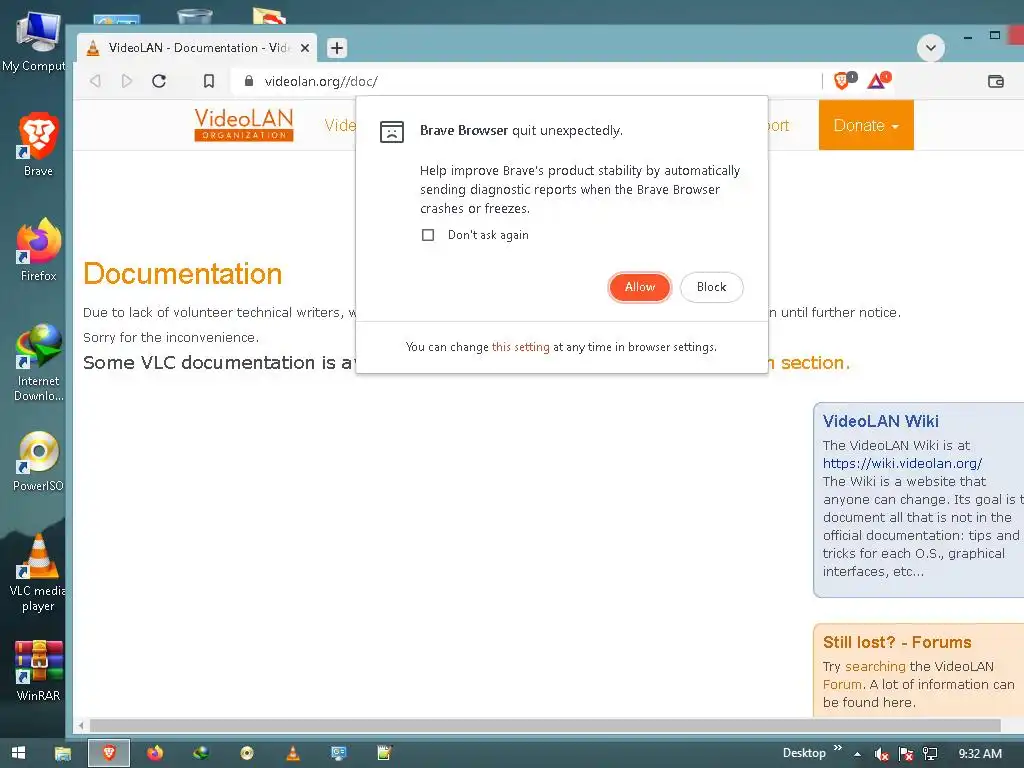Open the Brave Wallet icon
Screen dimensions: 1024x768
tap(995, 81)
